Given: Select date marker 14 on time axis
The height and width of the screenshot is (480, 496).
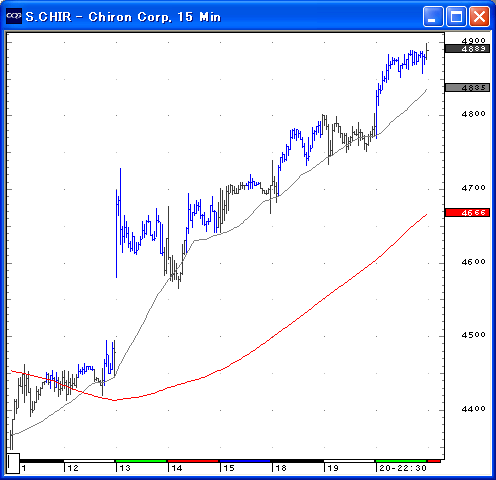Looking at the screenshot, I should tap(177, 468).
